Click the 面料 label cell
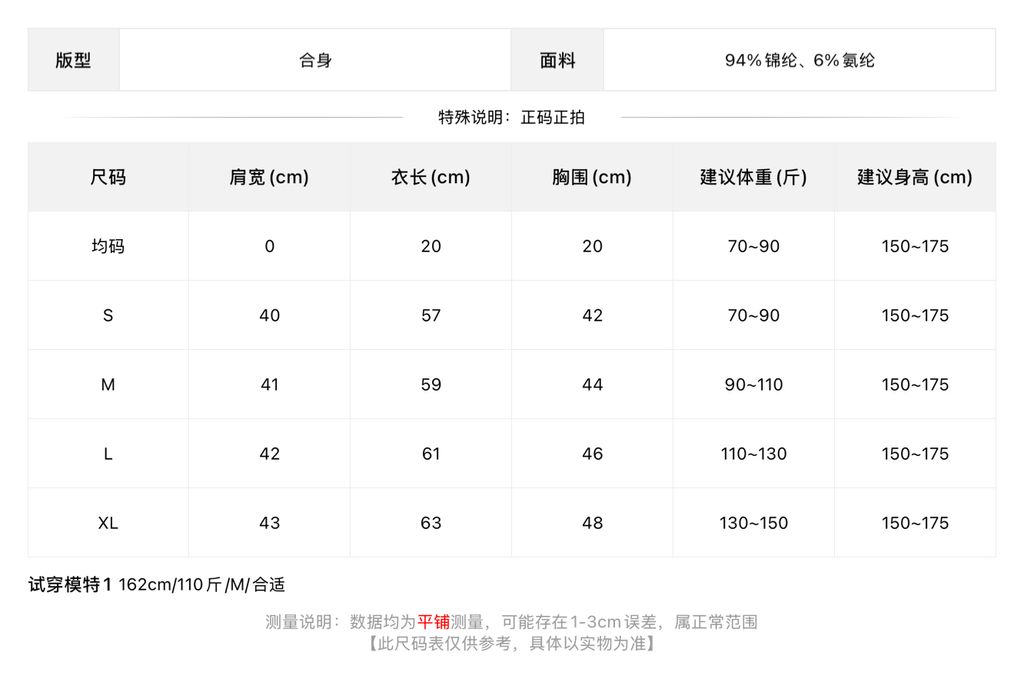Viewport: 1024px width, 682px height. click(557, 60)
